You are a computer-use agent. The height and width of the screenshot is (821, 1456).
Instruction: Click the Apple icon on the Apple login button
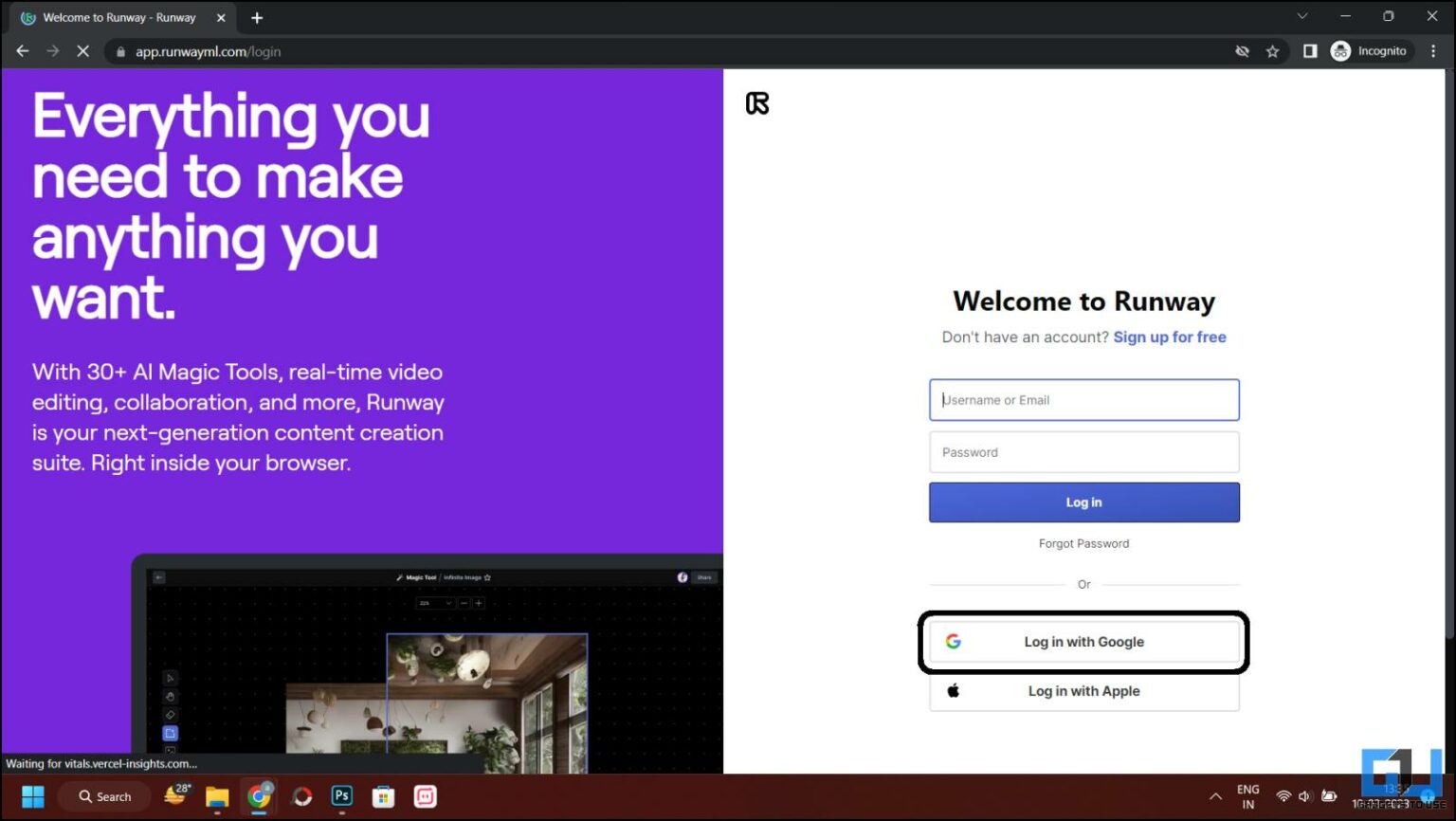(954, 690)
